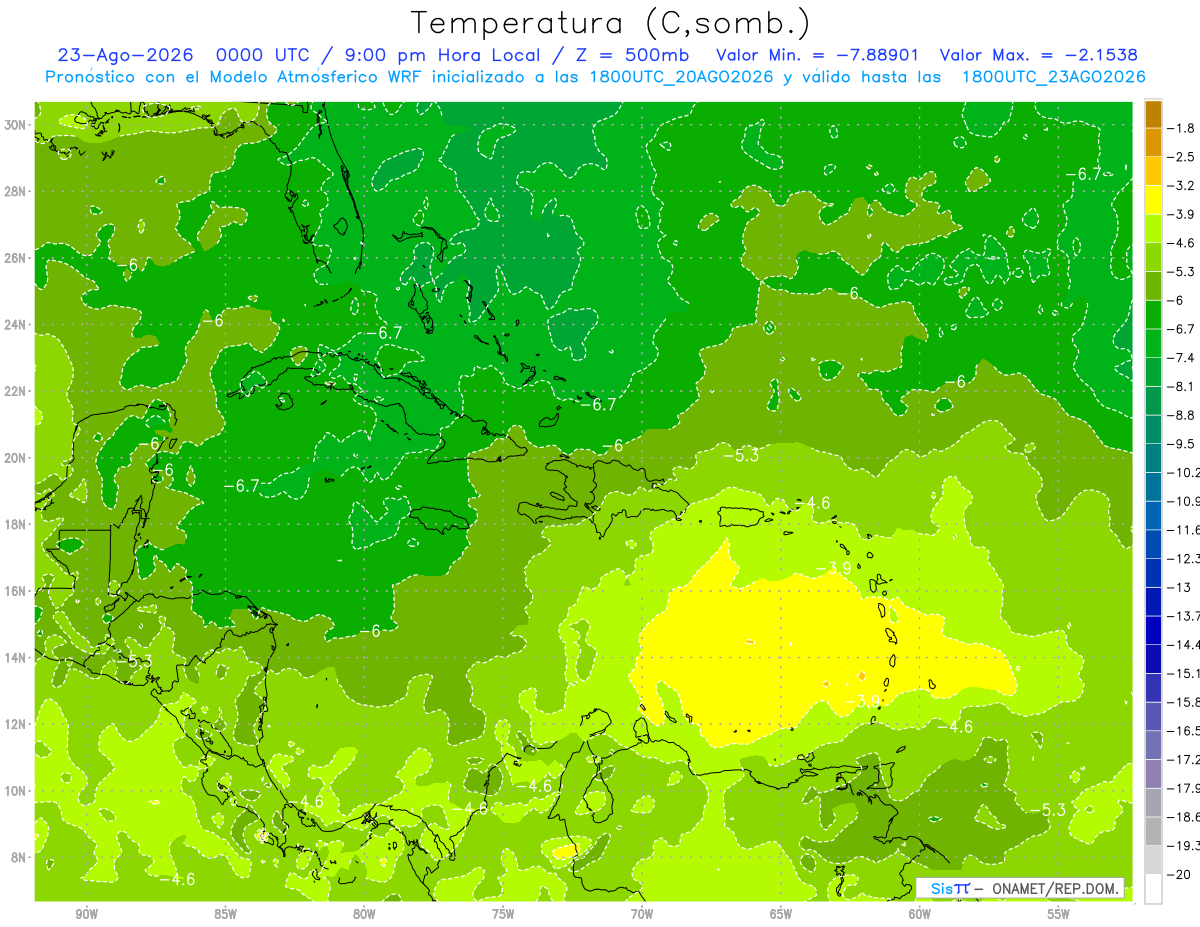
Task: Click blue colorbar swatch between -11.6 and -12.3
Action: coord(1153,543)
